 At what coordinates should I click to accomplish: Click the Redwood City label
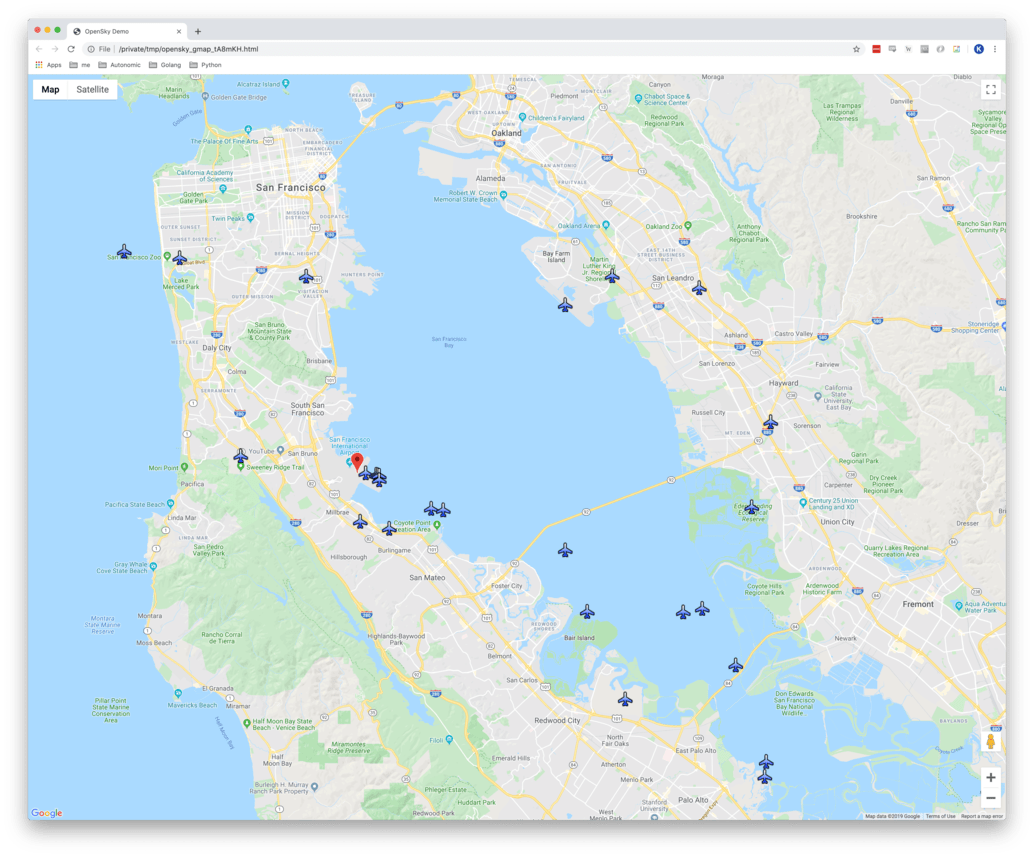tap(557, 720)
